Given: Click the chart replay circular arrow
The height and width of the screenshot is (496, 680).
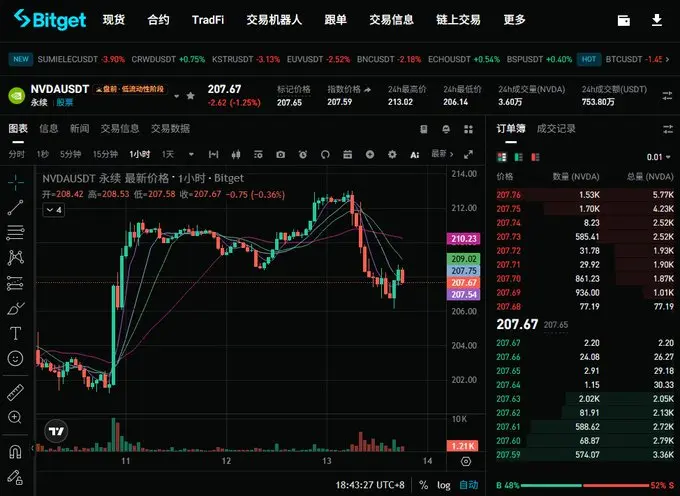Looking at the screenshot, I should (x=325, y=154).
